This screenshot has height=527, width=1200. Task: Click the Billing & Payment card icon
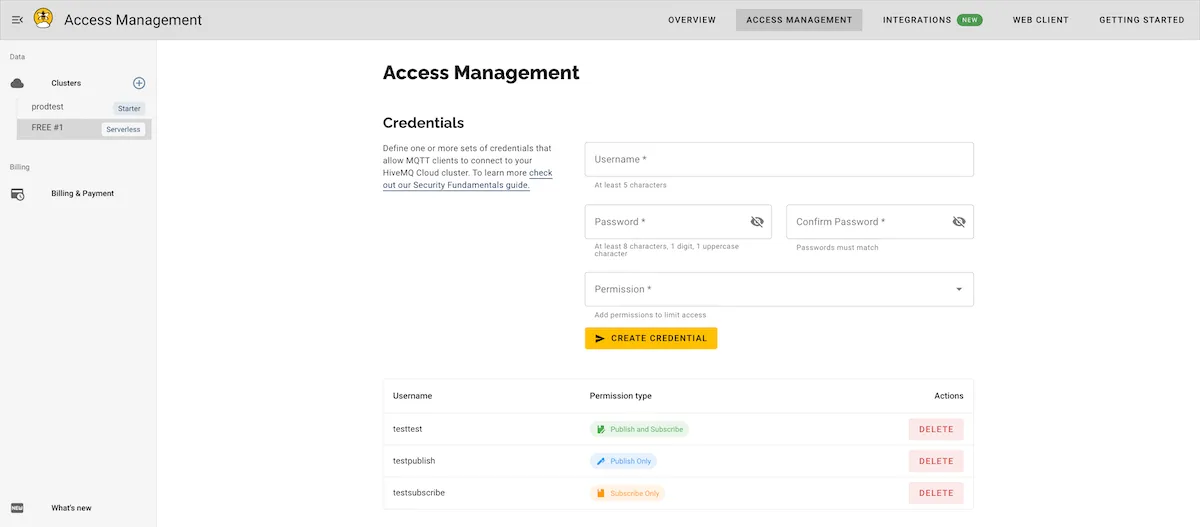pyautogui.click(x=17, y=194)
